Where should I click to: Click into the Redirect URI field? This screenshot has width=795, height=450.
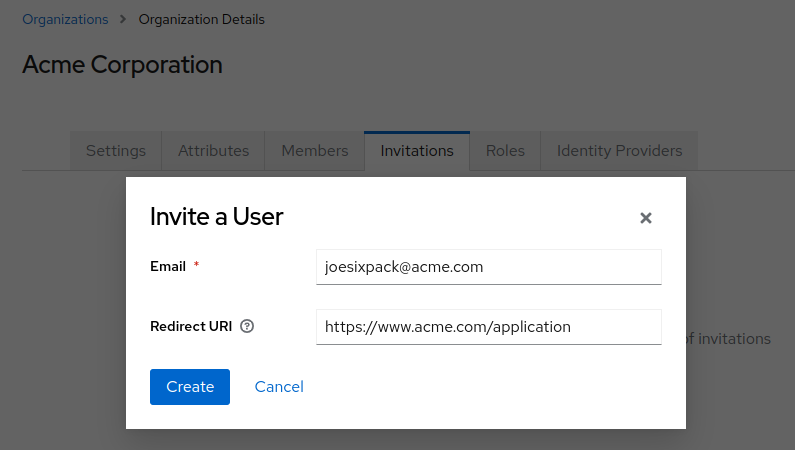tap(488, 327)
